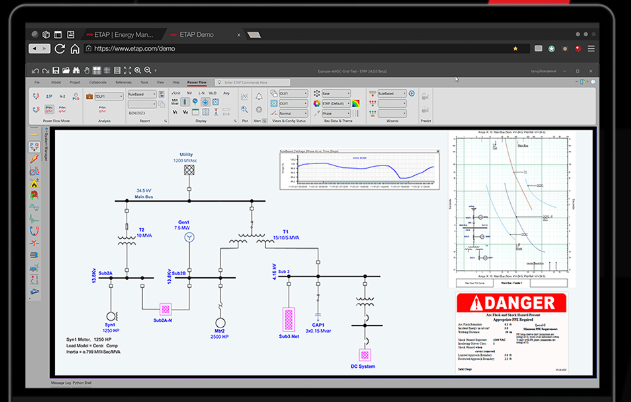
Task: Select the zoom-in magnifier in quick toolbar
Action: 138,70
